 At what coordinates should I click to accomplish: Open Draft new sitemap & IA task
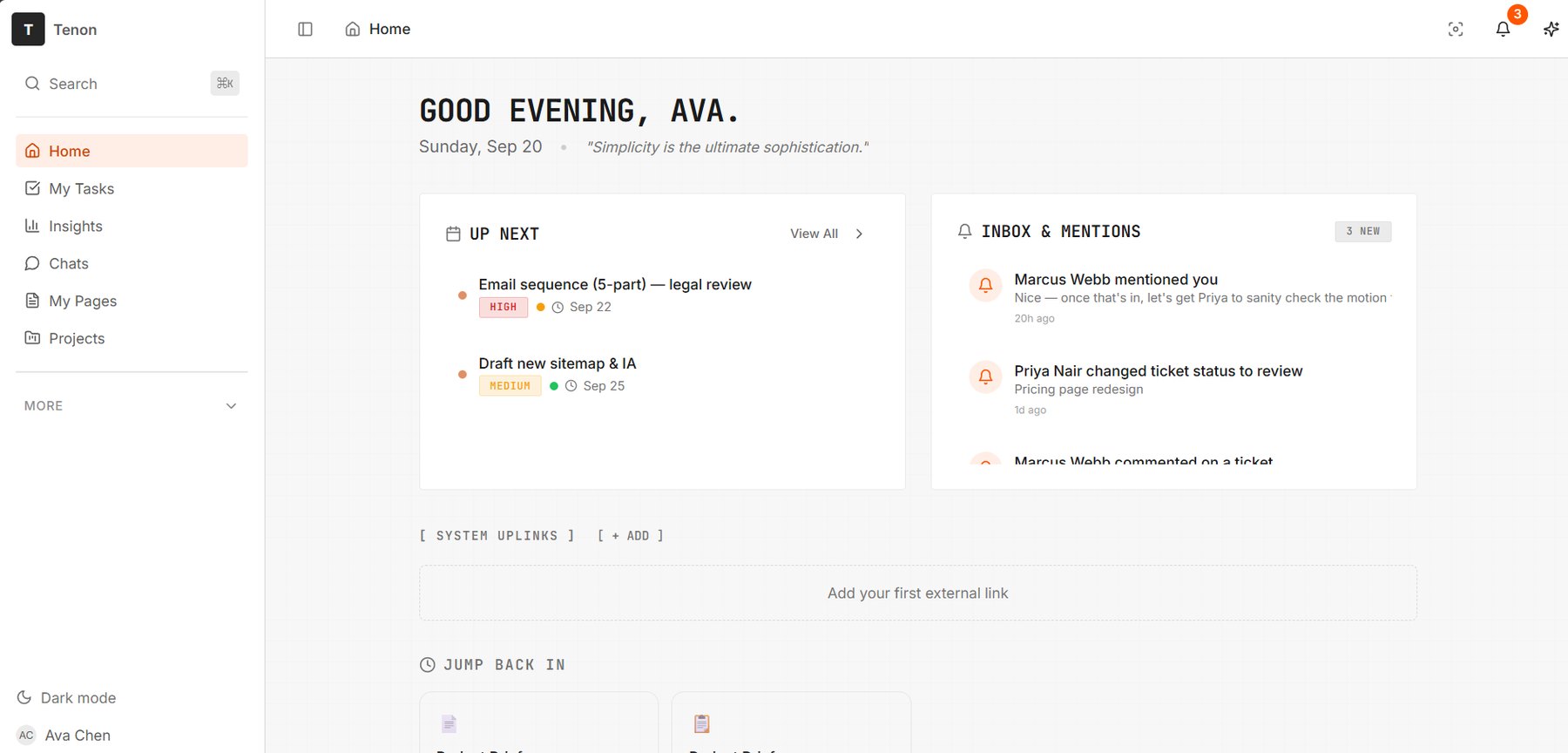click(558, 363)
